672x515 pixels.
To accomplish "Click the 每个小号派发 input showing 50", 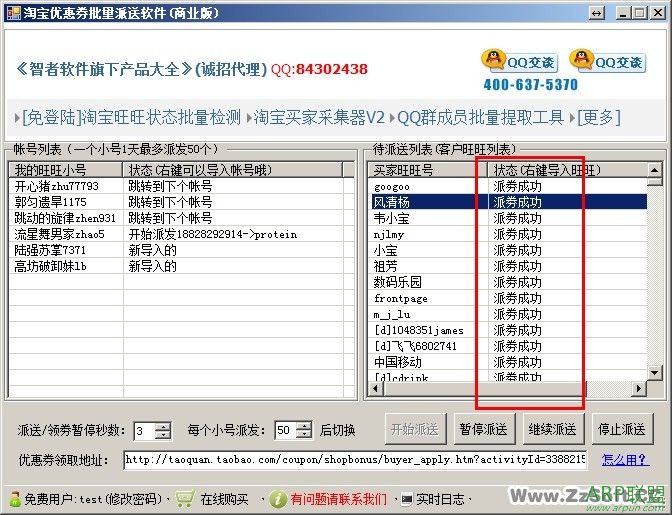I will [285, 430].
